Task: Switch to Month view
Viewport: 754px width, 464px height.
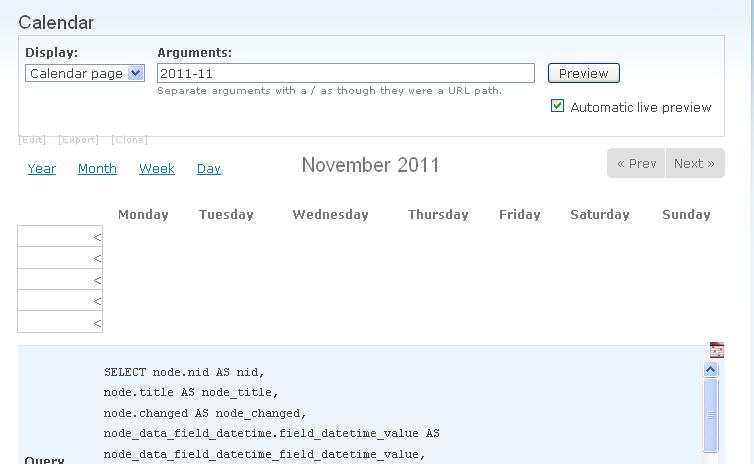Action: [97, 169]
